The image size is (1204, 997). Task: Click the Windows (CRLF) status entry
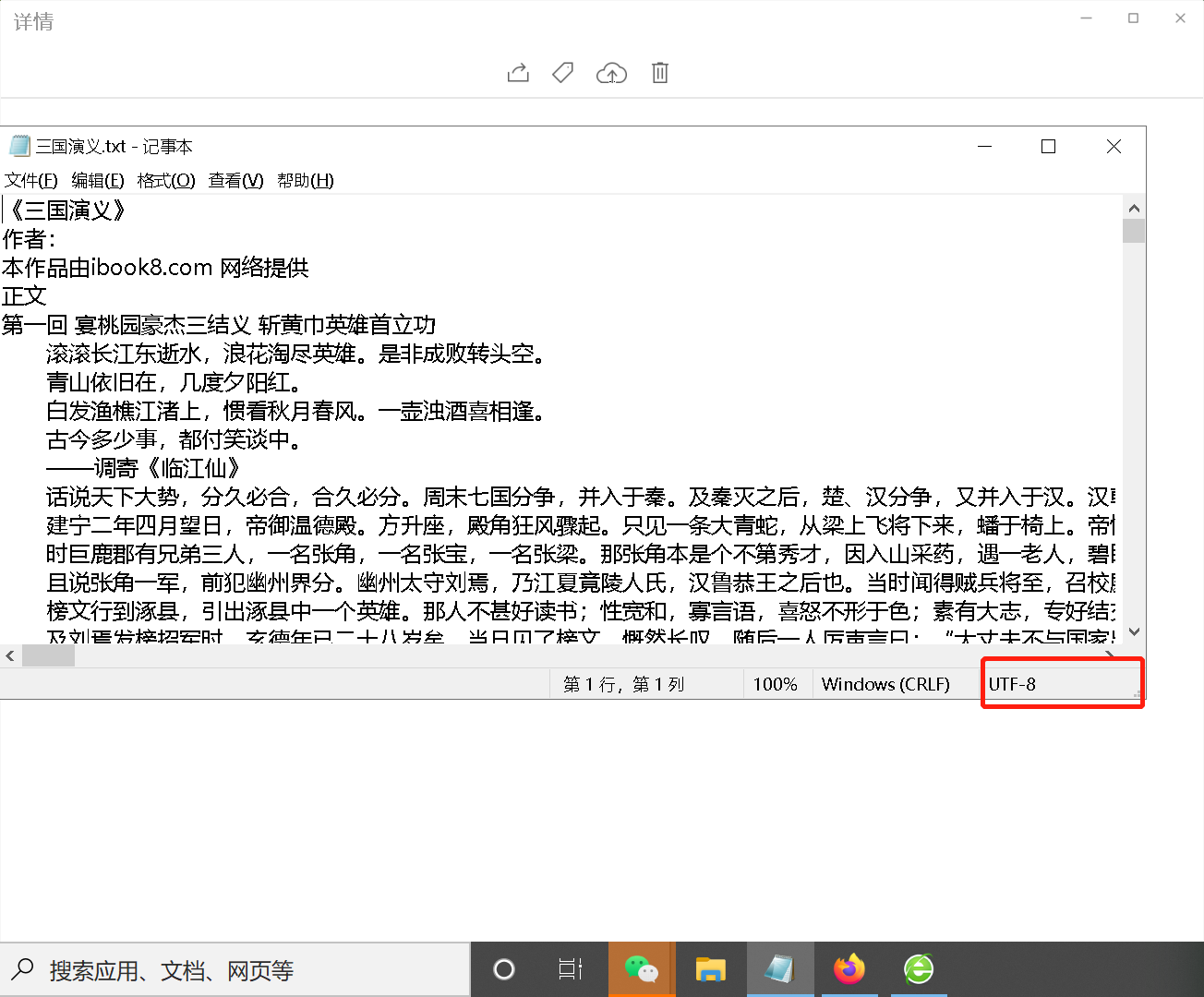pos(885,684)
